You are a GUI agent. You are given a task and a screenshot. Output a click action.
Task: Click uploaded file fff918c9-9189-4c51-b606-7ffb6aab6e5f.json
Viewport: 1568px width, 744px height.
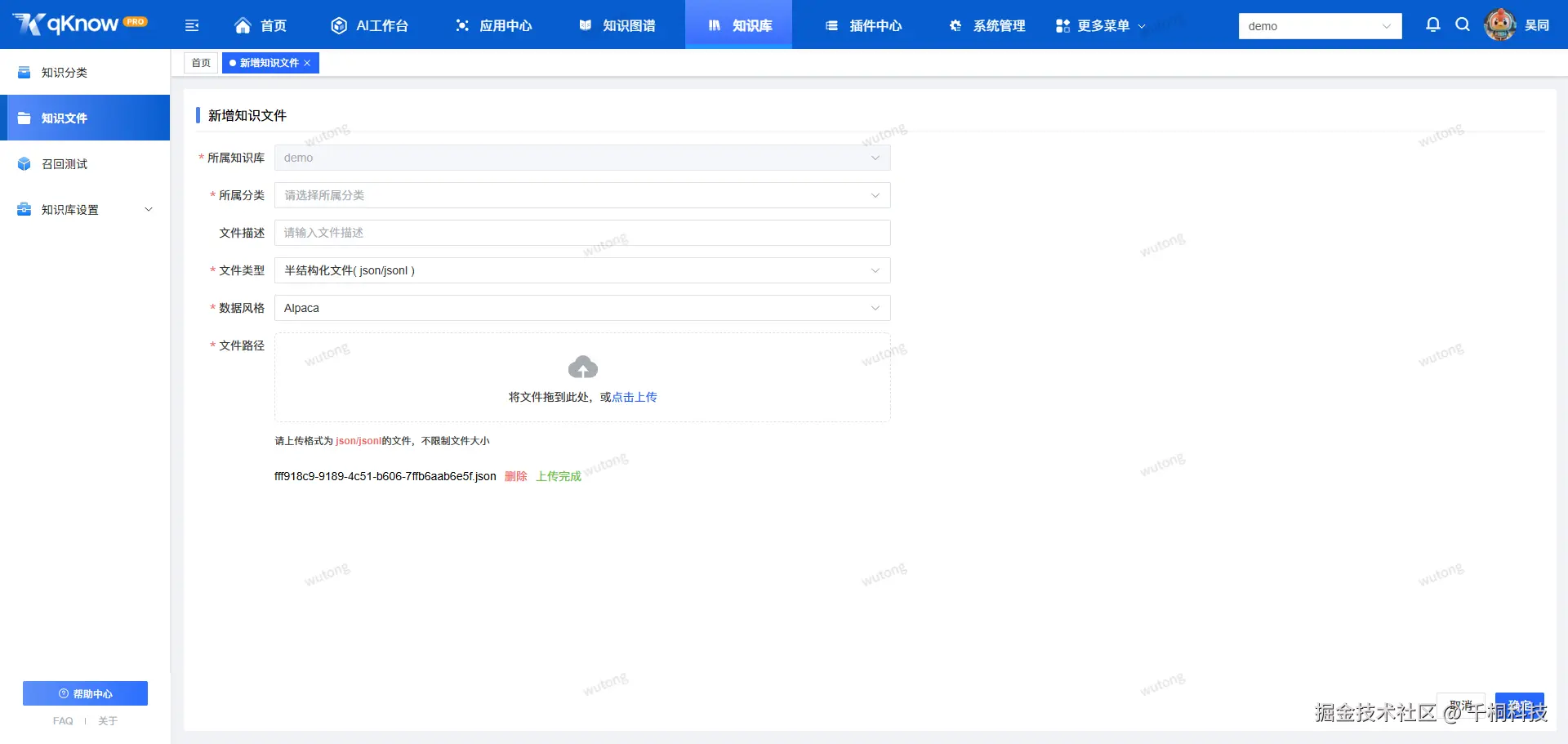pos(385,476)
